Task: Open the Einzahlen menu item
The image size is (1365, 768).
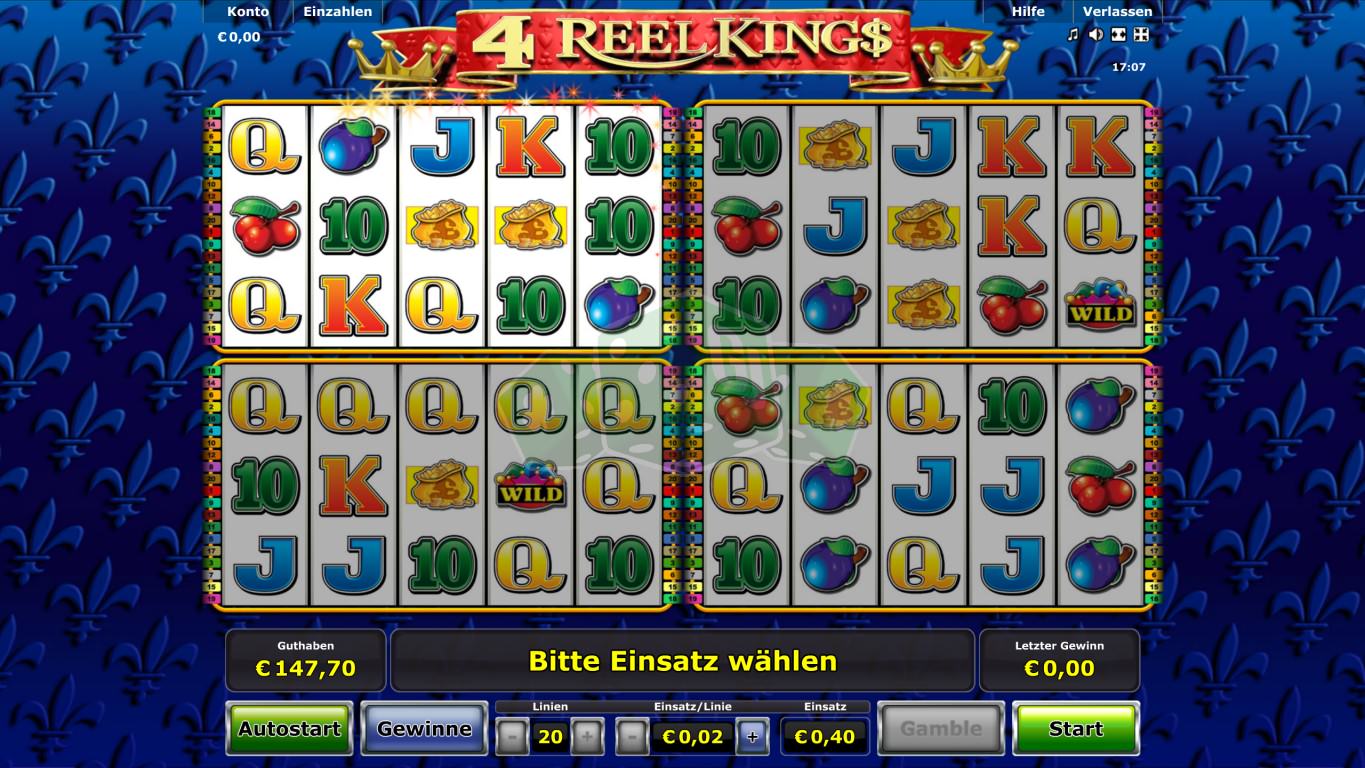Action: point(338,12)
